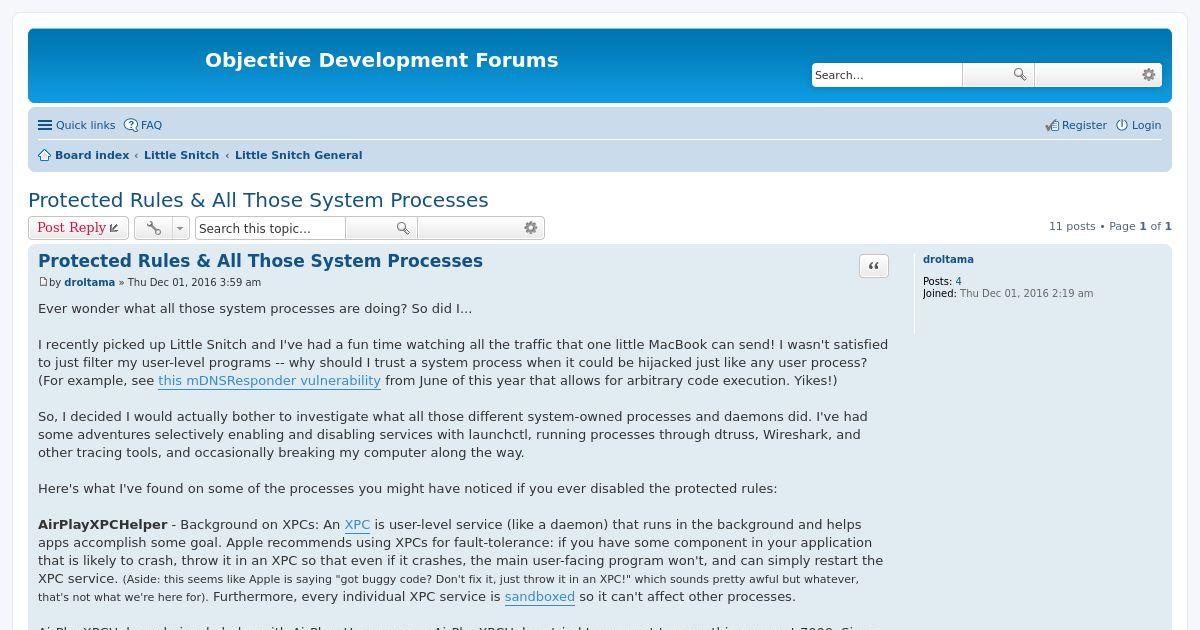Focus the header Search field

coord(887,75)
